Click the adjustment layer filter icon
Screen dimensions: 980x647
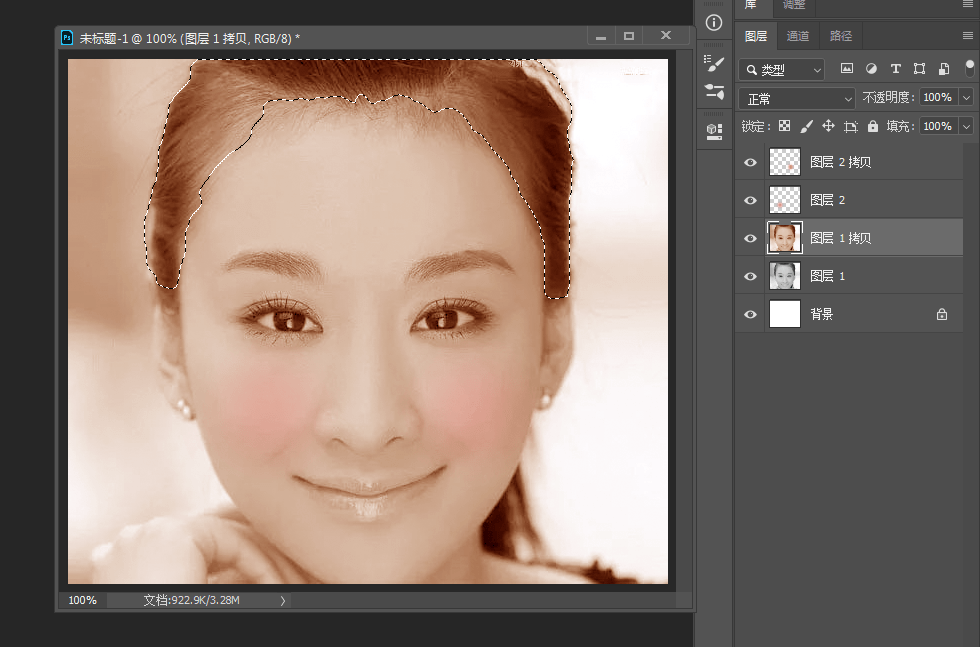871,69
